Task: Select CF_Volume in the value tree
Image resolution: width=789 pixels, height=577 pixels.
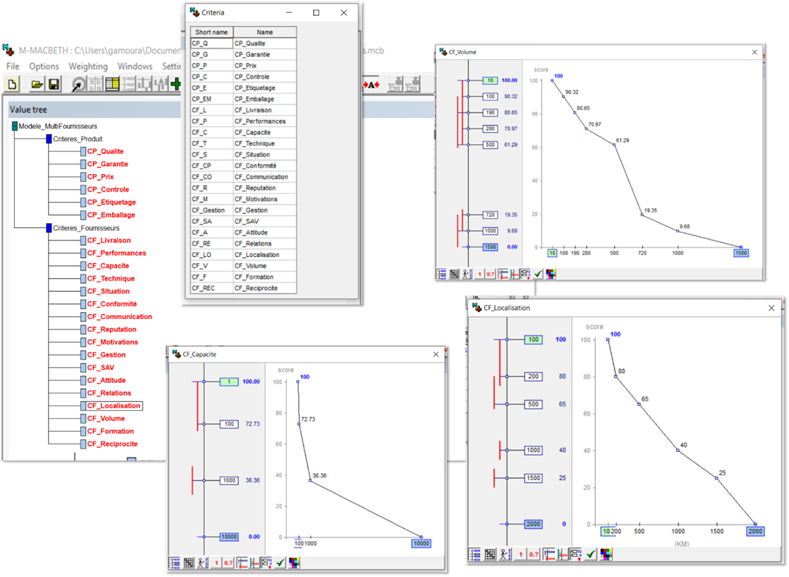Action: [x=106, y=419]
